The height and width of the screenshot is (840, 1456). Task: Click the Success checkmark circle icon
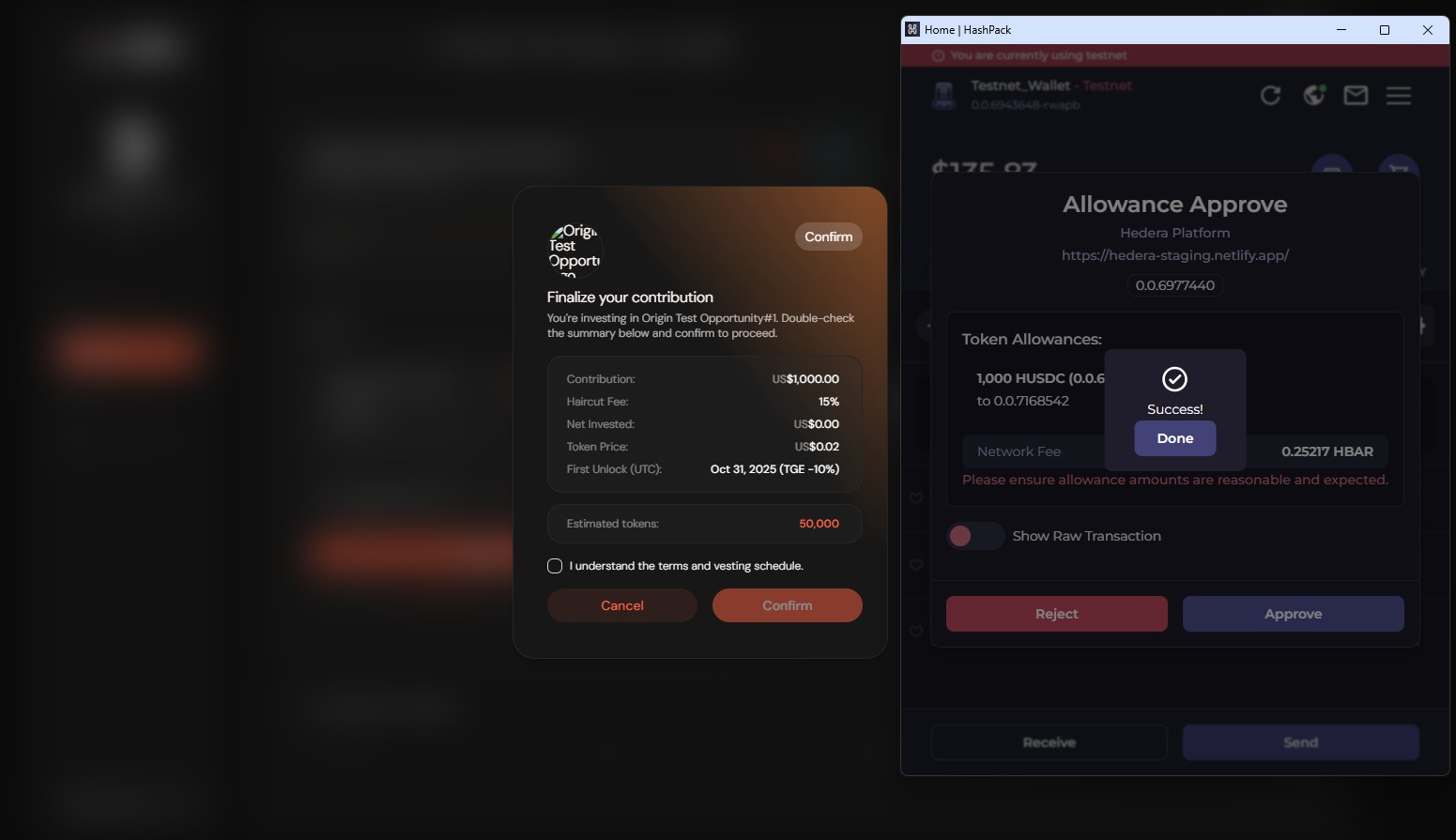pos(1174,378)
